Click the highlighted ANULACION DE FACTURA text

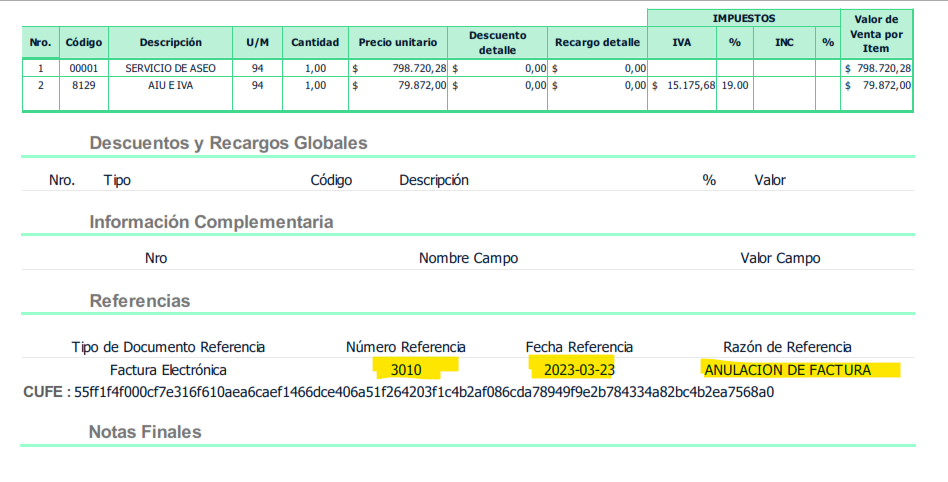coord(787,370)
